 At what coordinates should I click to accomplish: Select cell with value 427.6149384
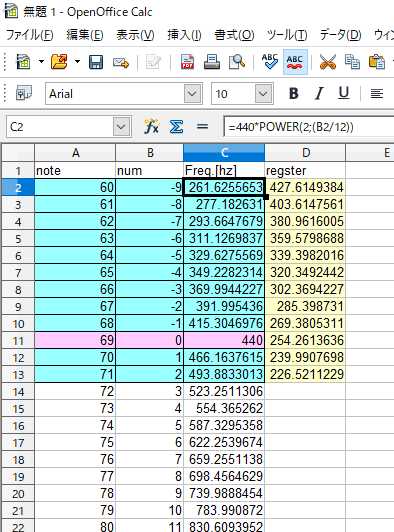pos(305,187)
